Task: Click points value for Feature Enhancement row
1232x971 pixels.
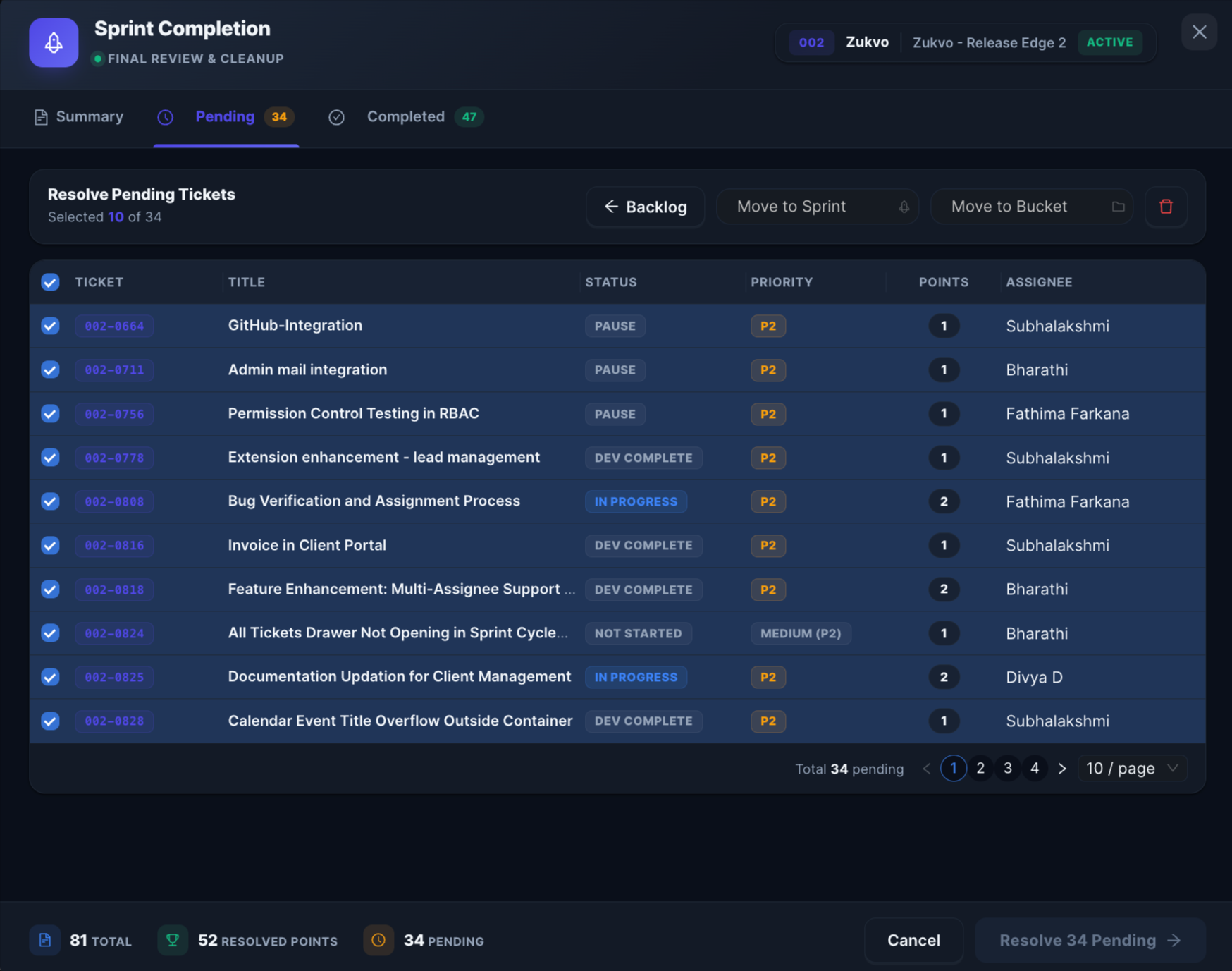Action: (943, 590)
